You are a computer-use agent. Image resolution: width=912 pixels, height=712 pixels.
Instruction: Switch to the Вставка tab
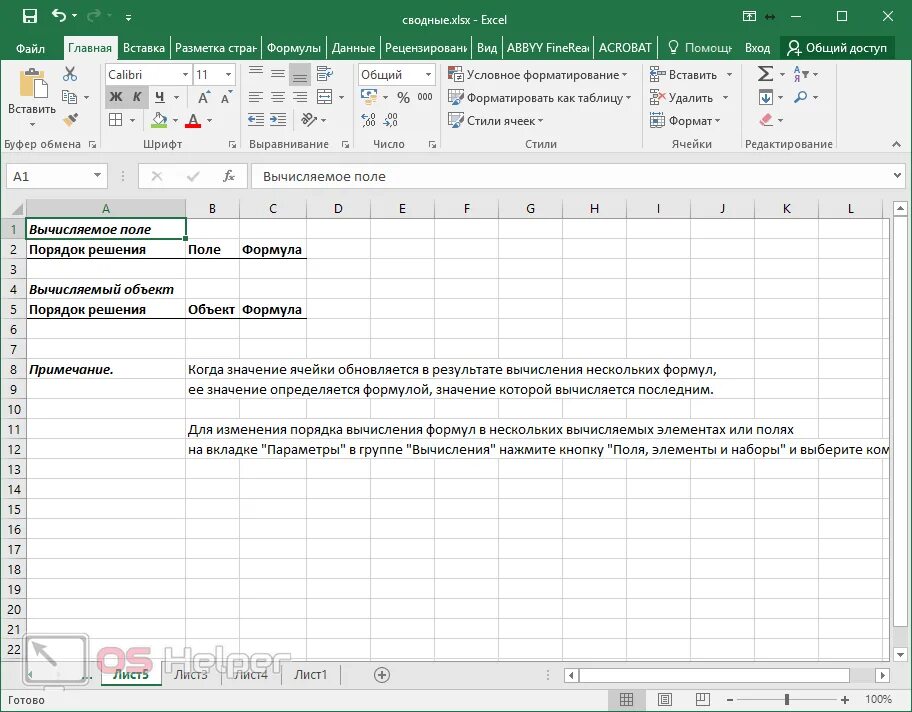(x=144, y=48)
